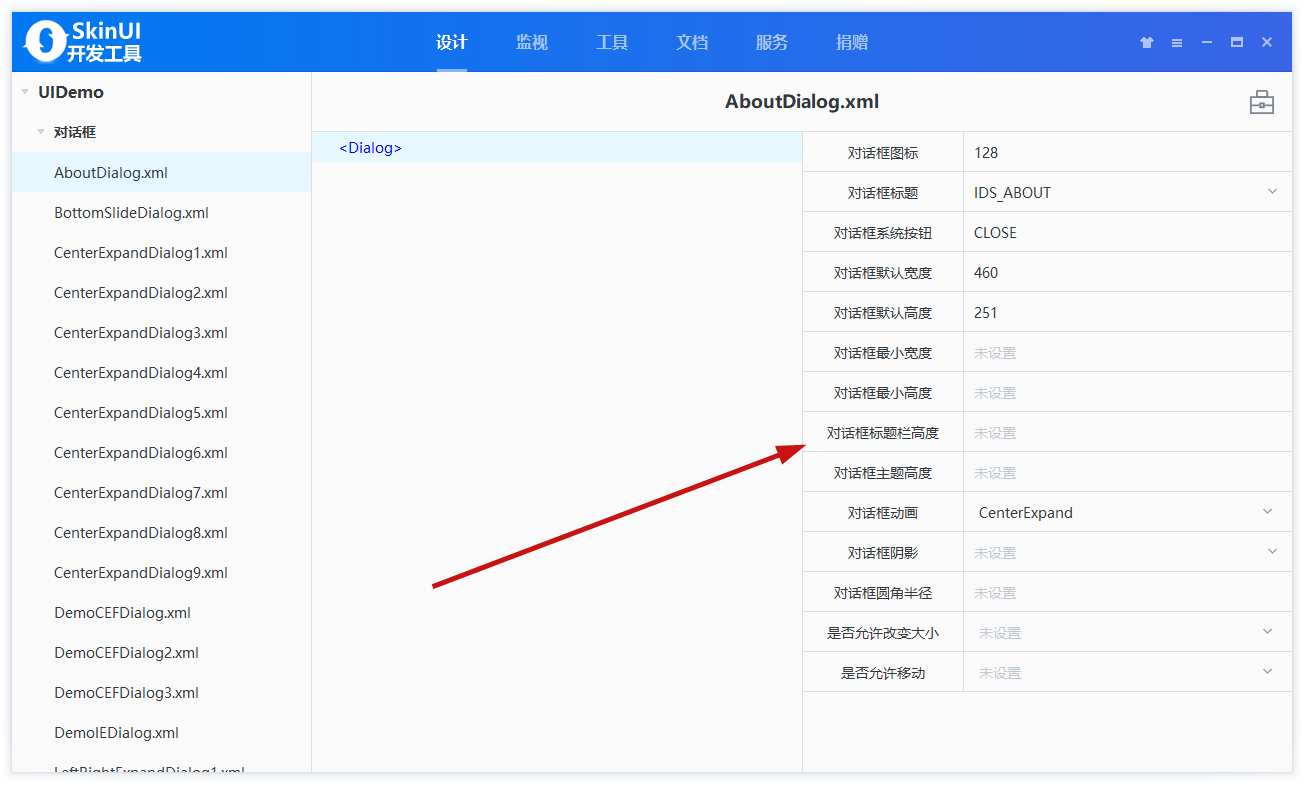The height and width of the screenshot is (785, 1305).
Task: Expand the 对话框阴影 dropdown
Action: 1272,551
